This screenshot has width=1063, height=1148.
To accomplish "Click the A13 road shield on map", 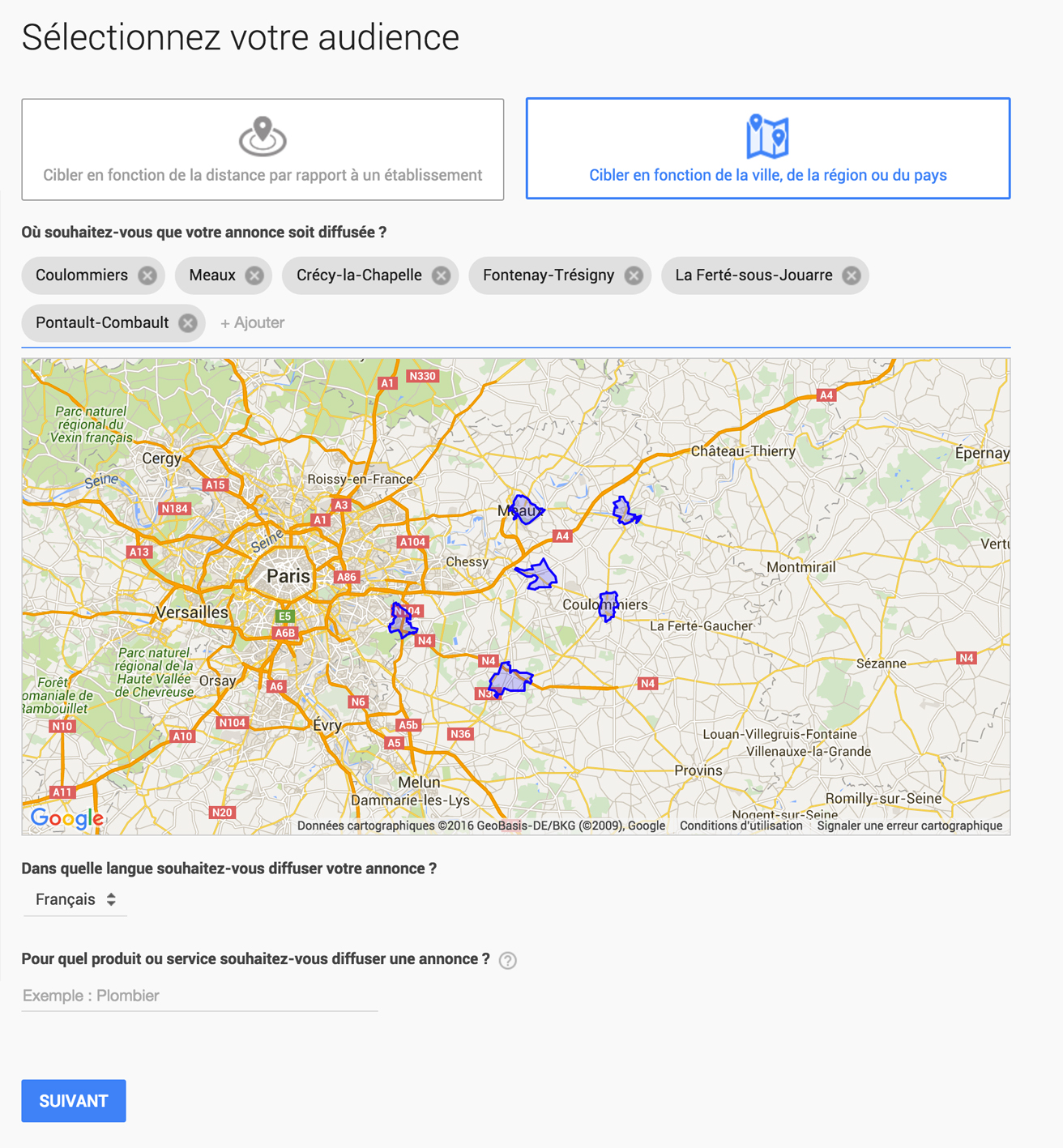I will [x=139, y=553].
